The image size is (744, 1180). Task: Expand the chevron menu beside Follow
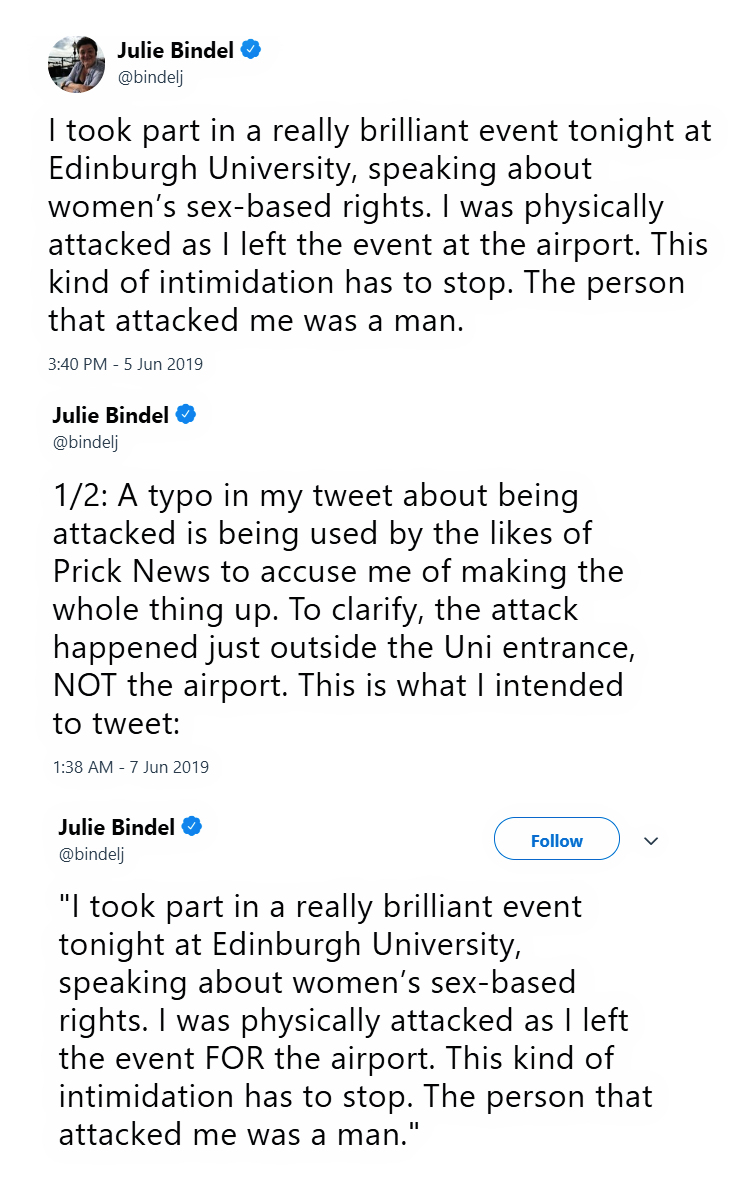click(651, 841)
